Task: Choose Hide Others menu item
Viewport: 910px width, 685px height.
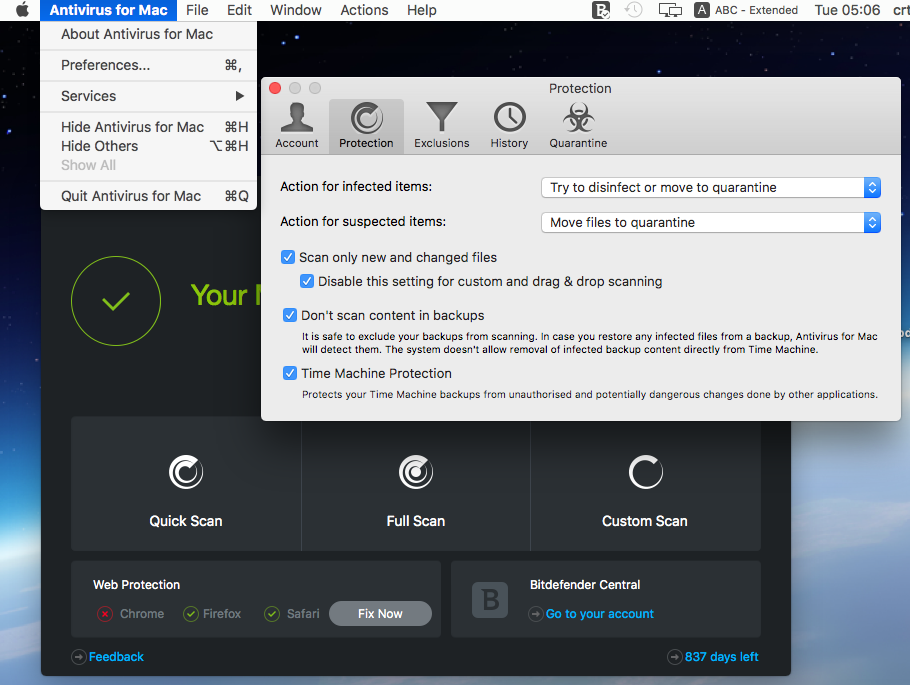Action: click(149, 146)
